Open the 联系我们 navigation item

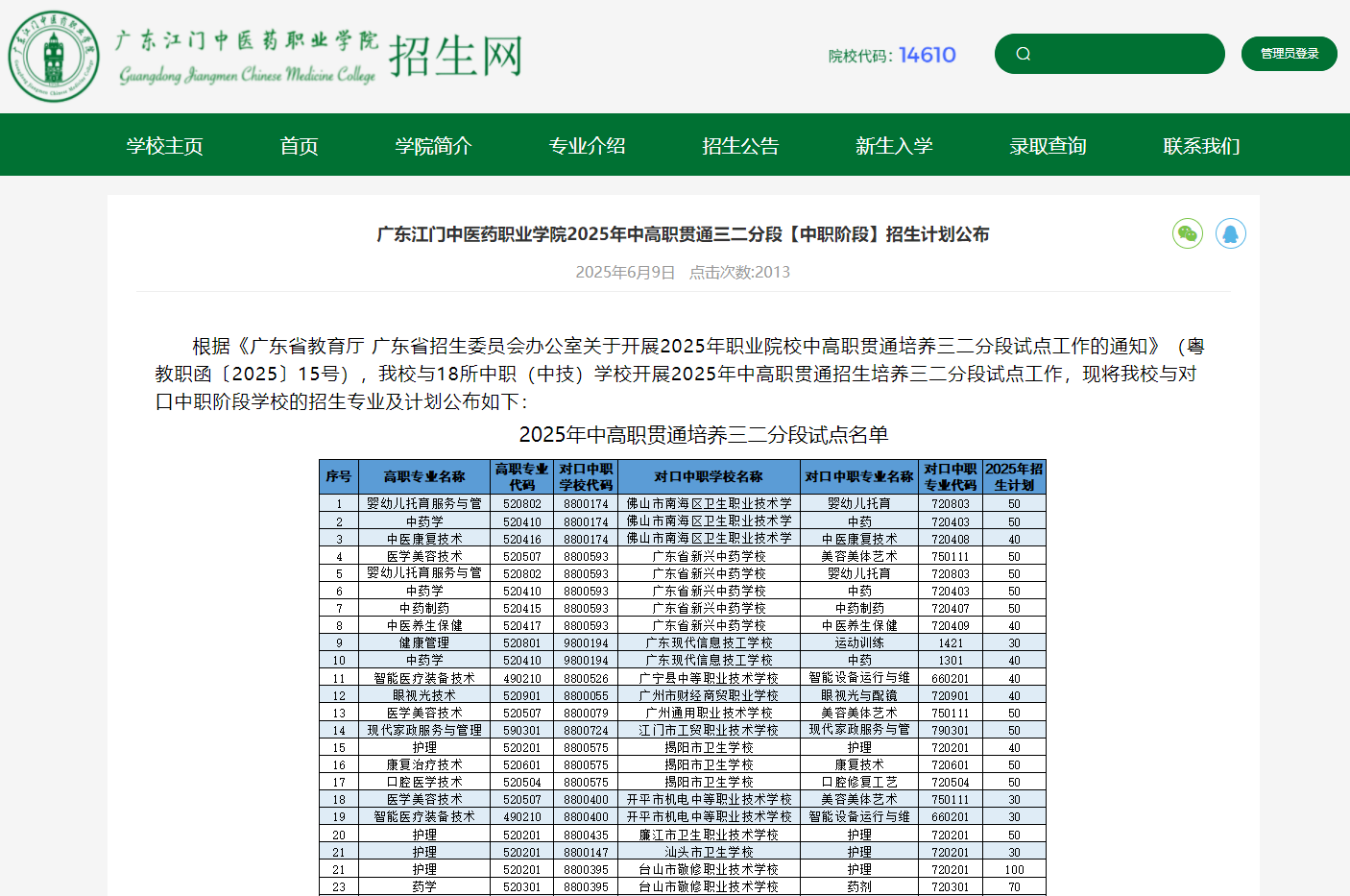pyautogui.click(x=1199, y=145)
